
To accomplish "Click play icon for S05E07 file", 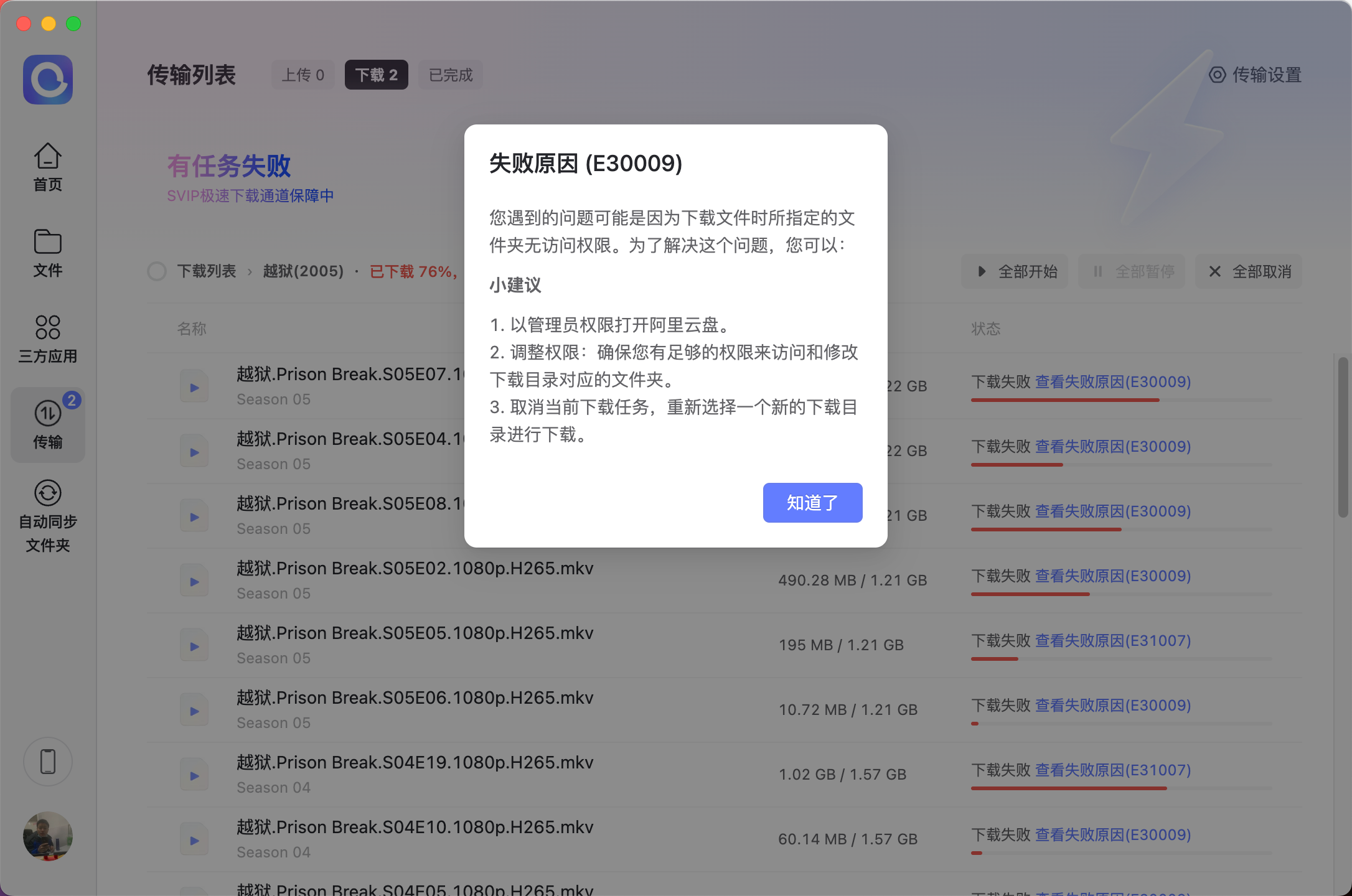I will (194, 387).
